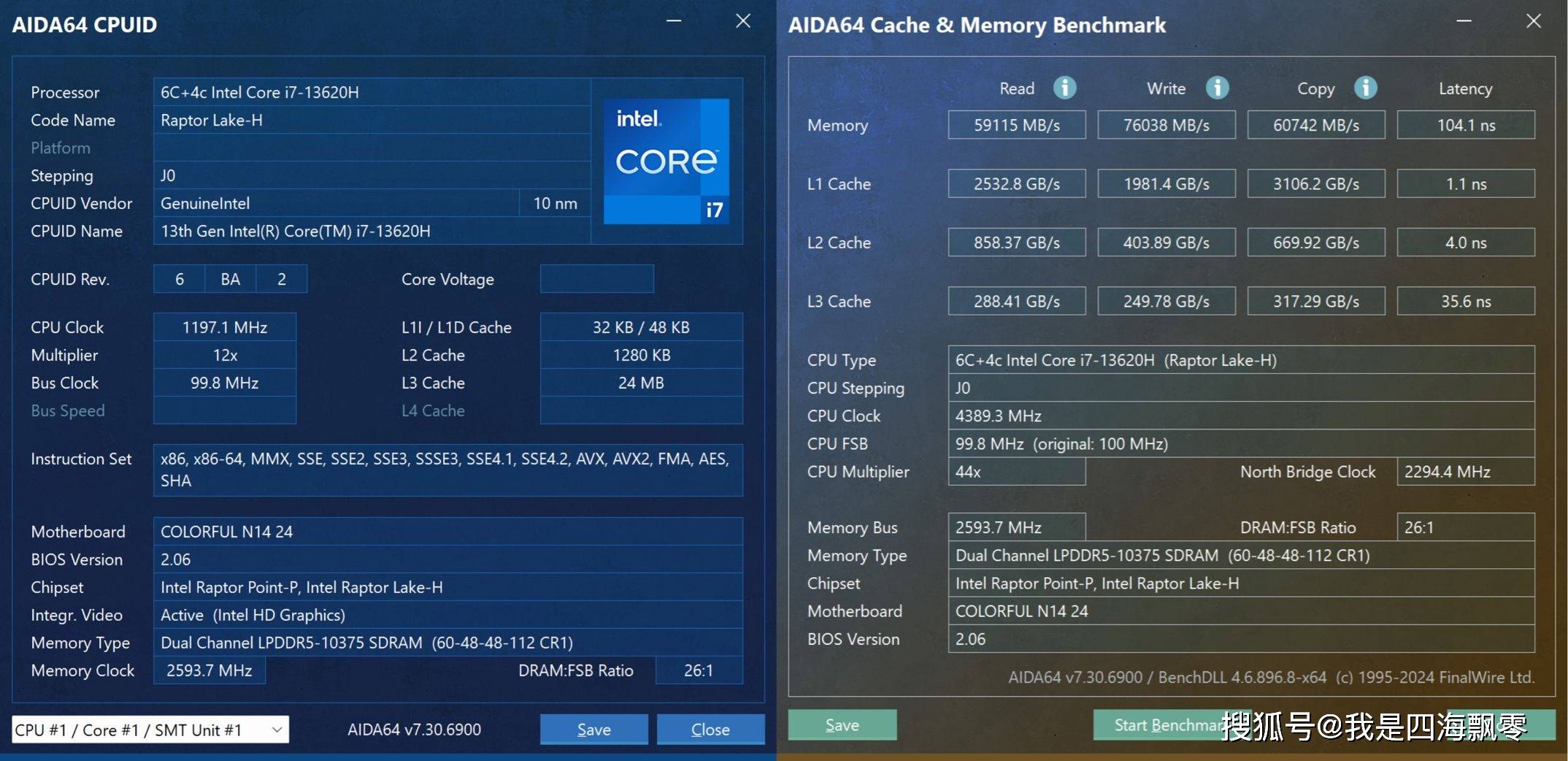Click the Instruction Set list field
The height and width of the screenshot is (761, 1568).
pyautogui.click(x=447, y=470)
